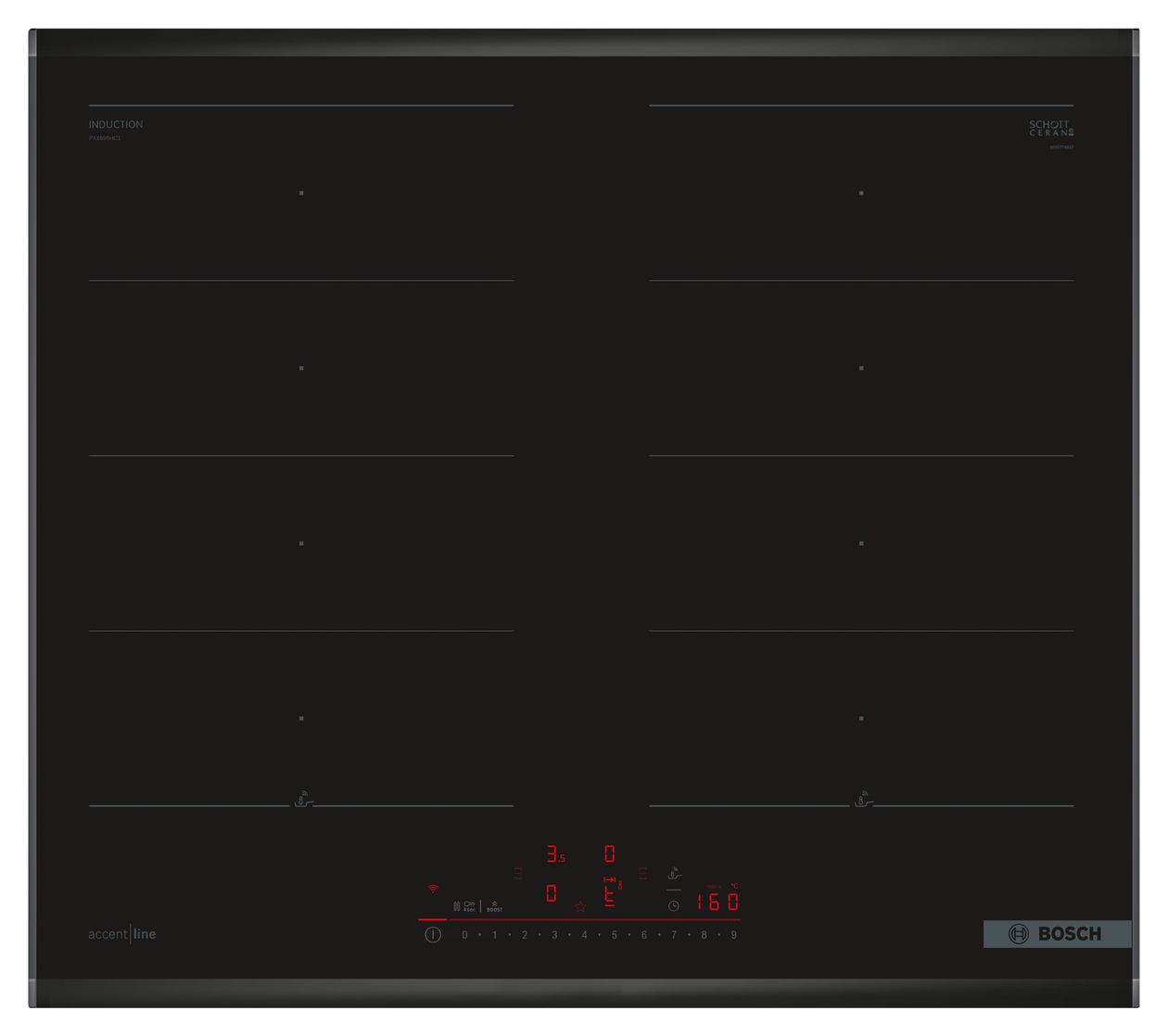Set power level slider to 8
Screen dimensions: 1168x1036
704,935
